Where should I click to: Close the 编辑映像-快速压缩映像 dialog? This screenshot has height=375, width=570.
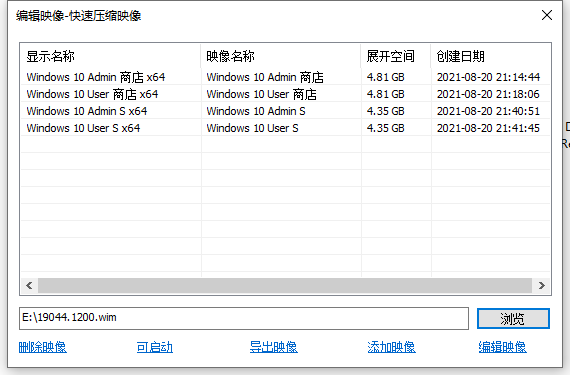[x=547, y=15]
